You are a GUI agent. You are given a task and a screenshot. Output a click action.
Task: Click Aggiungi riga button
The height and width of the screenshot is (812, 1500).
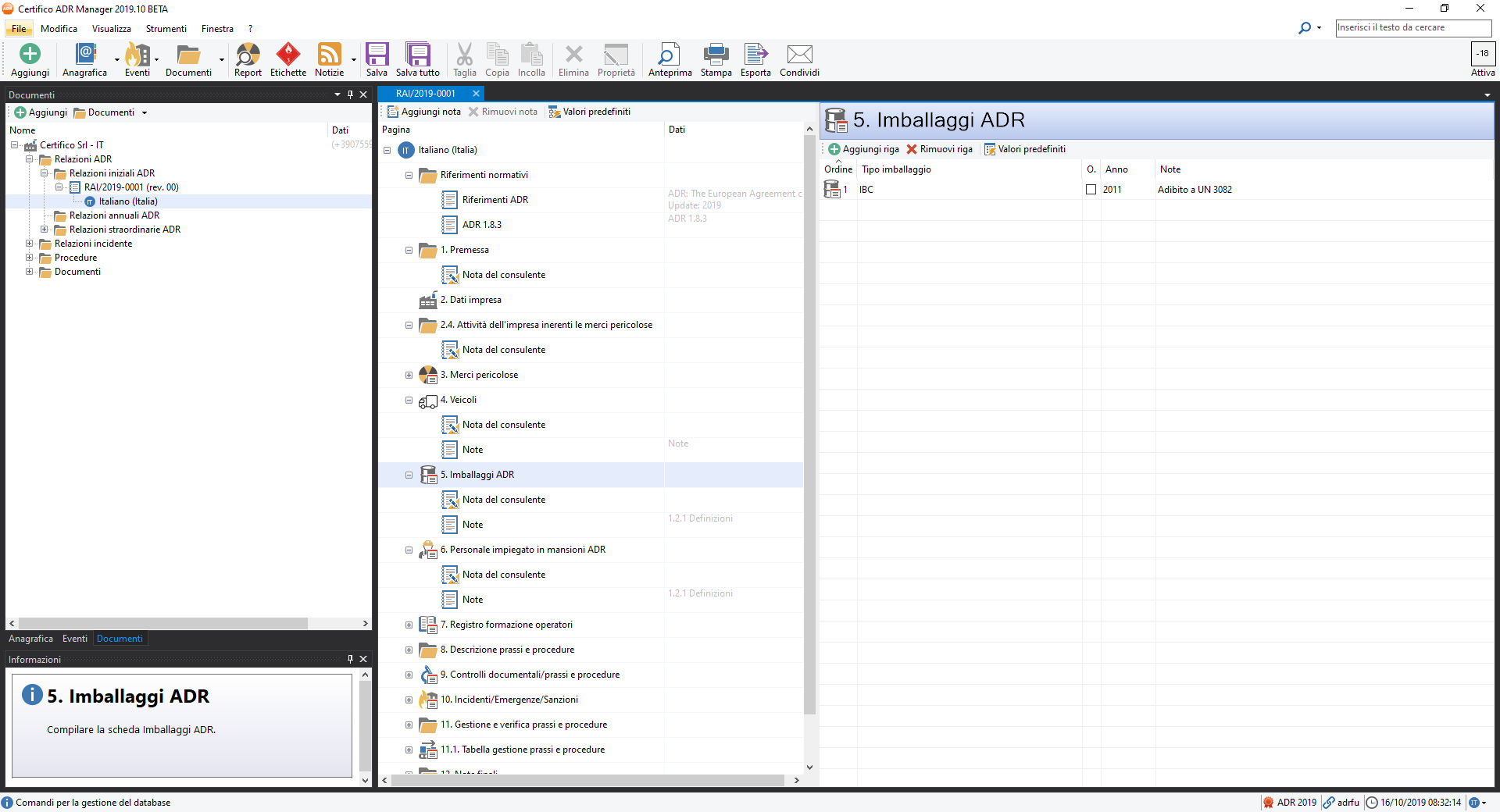point(863,149)
